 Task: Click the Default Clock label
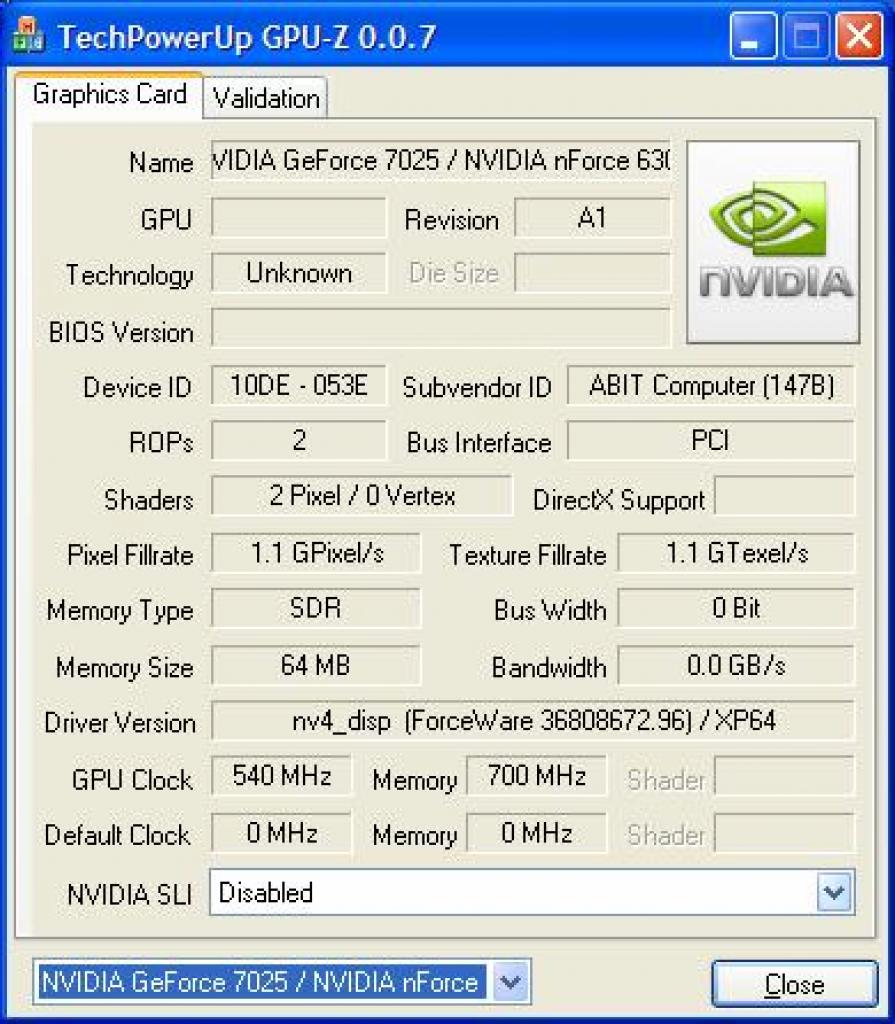(118, 835)
